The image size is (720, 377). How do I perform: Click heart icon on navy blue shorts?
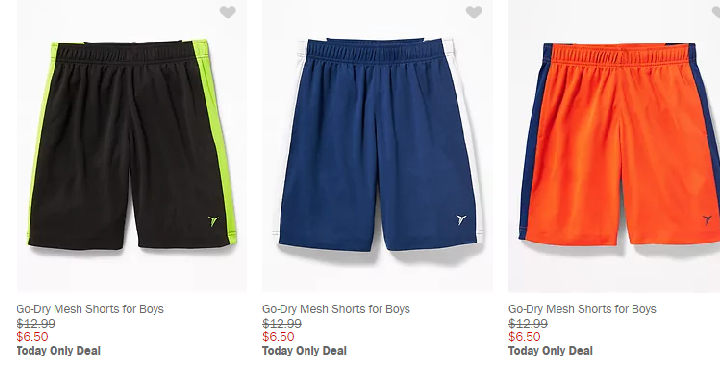[x=473, y=12]
